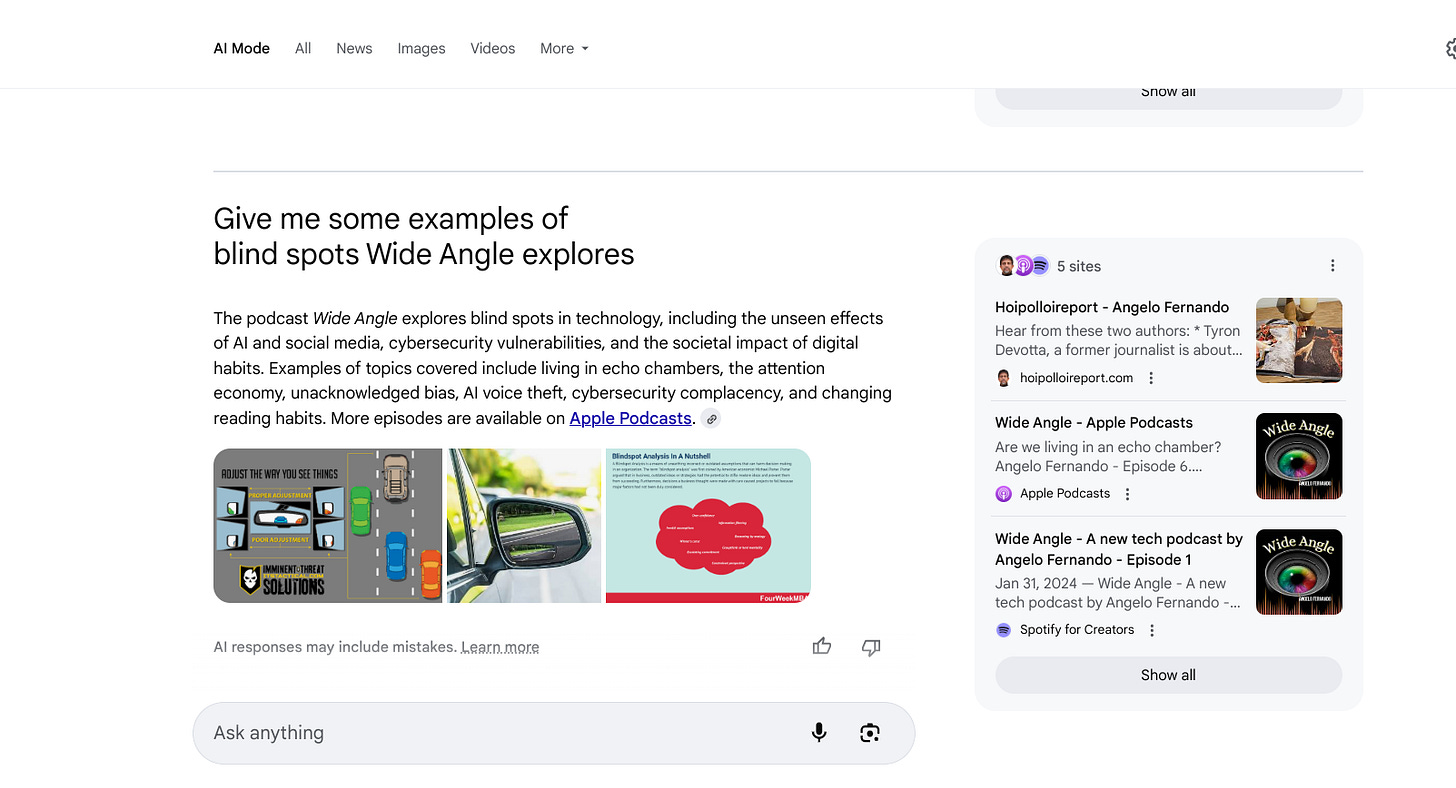Click stacked site icons beside 5 sites
The height and width of the screenshot is (788, 1456).
tap(1023, 266)
